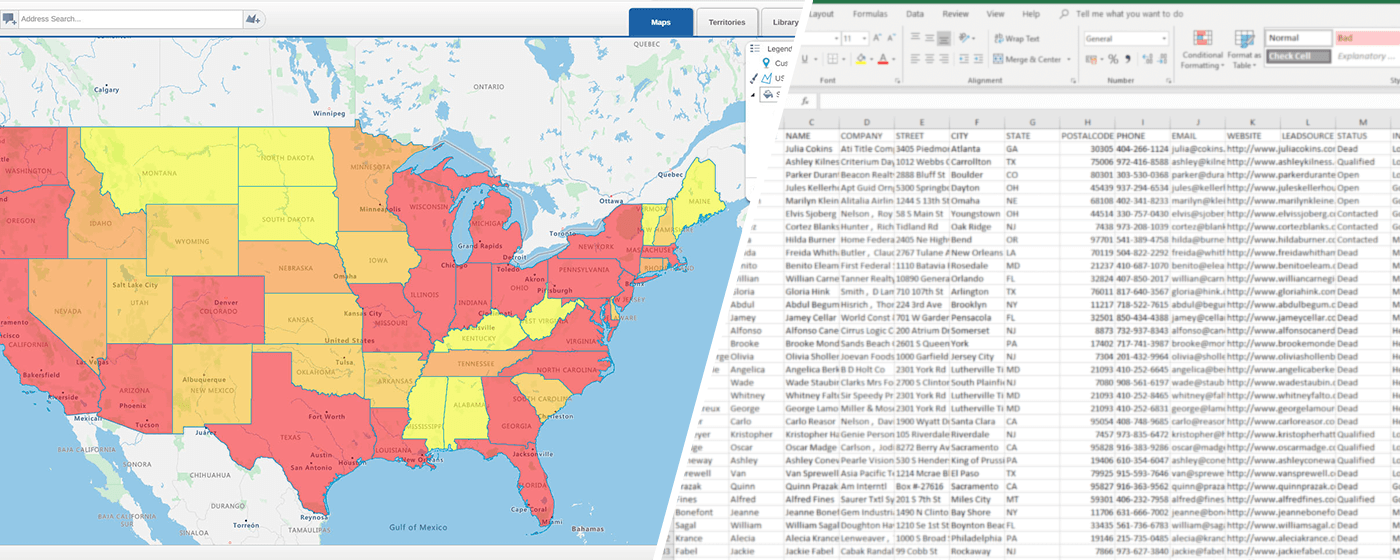Click the Comma Style icon
This screenshot has width=1400, height=560.
tap(1128, 59)
